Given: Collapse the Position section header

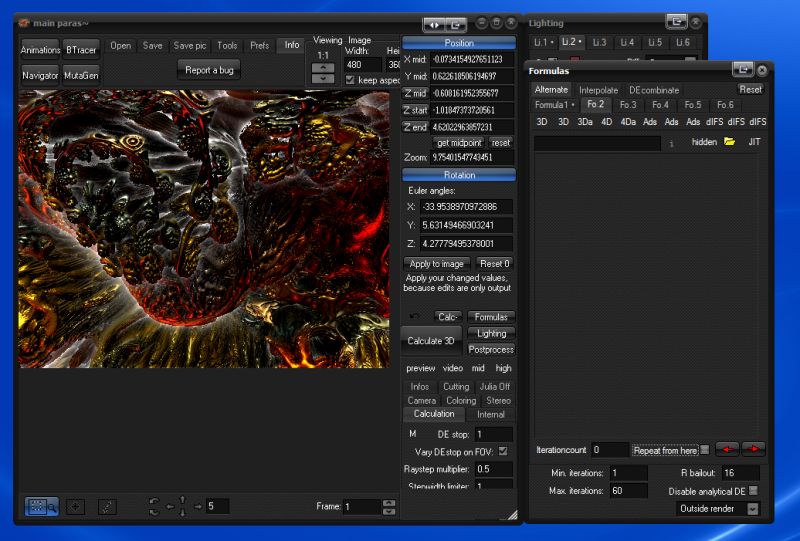Looking at the screenshot, I should pyautogui.click(x=459, y=43).
